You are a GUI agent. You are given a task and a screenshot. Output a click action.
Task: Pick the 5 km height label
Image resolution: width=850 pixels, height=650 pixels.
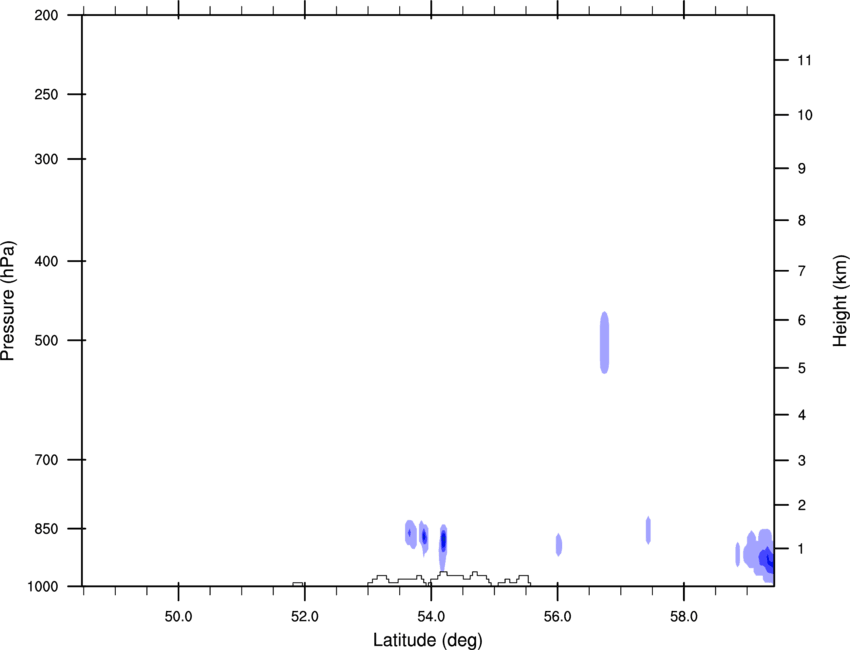point(802,368)
